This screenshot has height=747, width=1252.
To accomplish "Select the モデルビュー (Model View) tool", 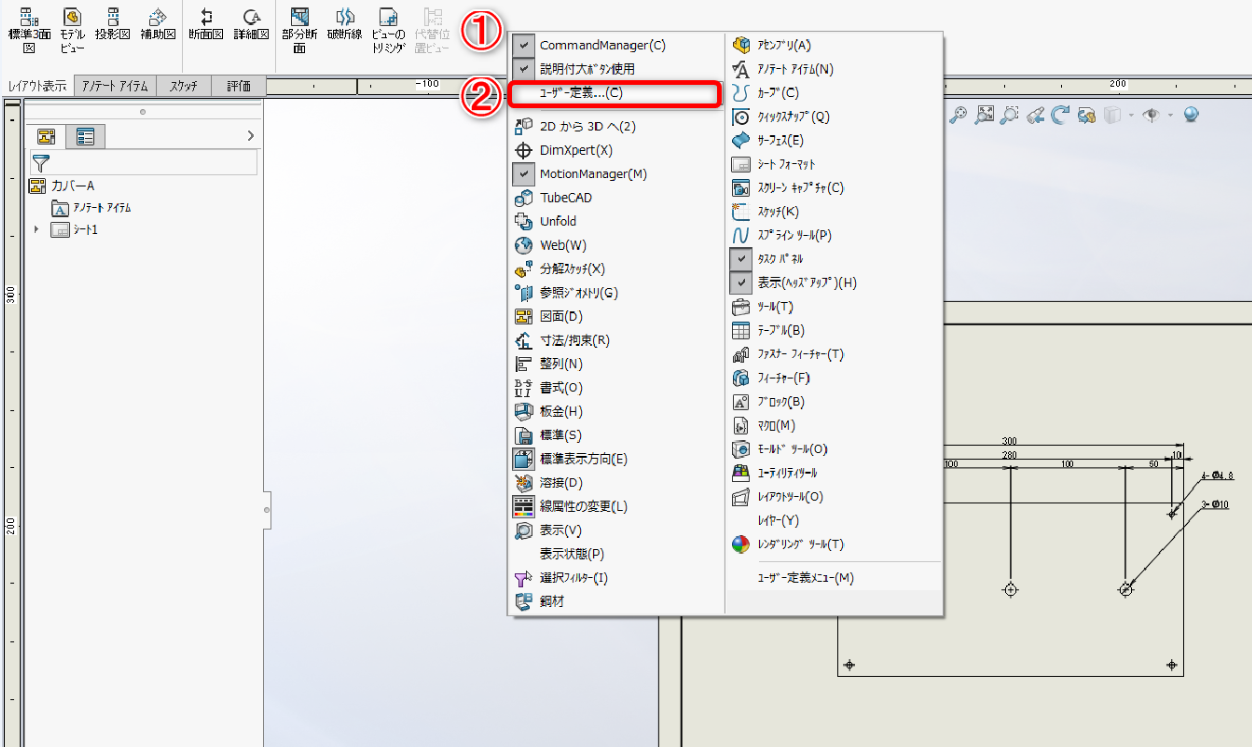I will tap(72, 27).
